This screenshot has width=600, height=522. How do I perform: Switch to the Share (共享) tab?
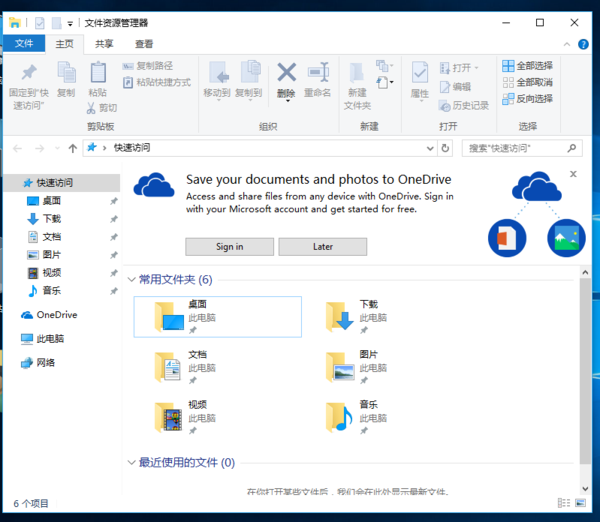coord(104,44)
